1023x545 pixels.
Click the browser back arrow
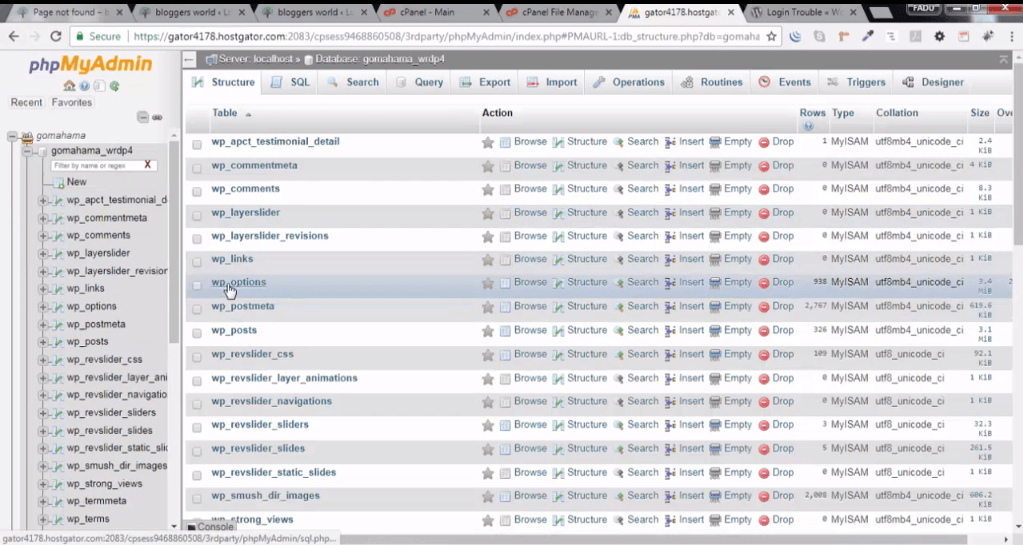pos(14,37)
